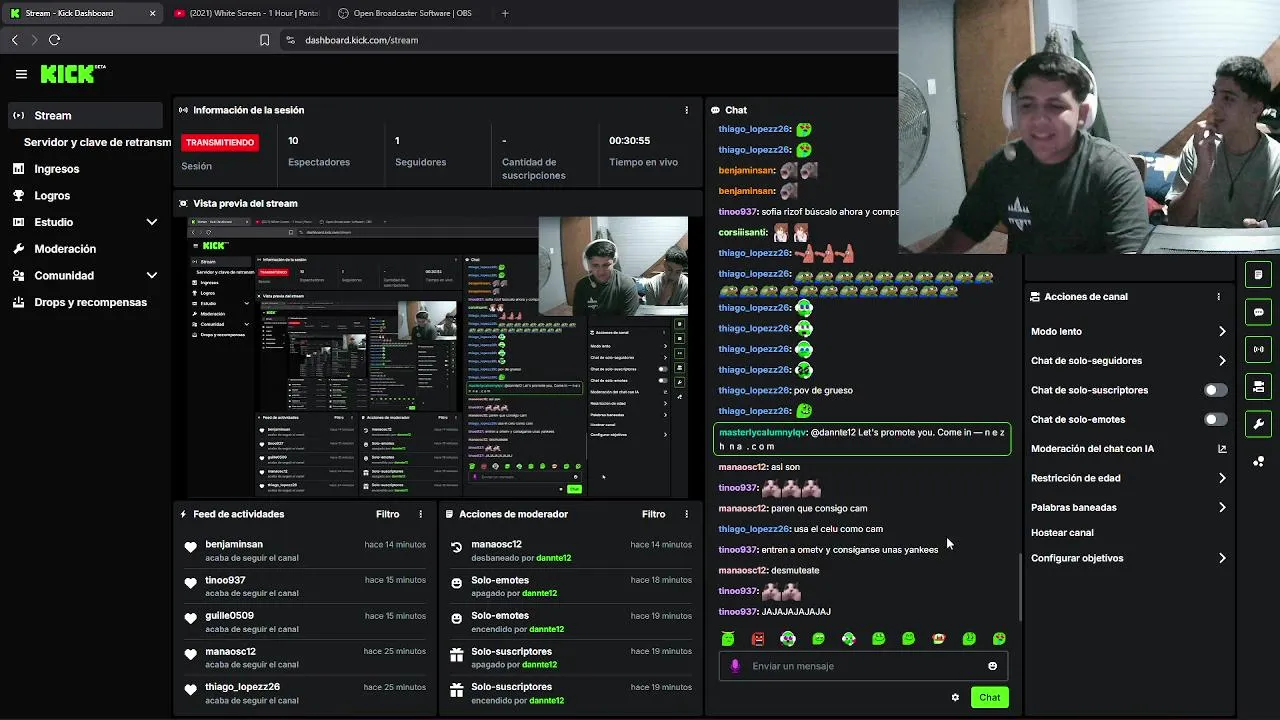1280x720 pixels.
Task: Open options menu for Acciones de moderador
Action: tap(686, 514)
